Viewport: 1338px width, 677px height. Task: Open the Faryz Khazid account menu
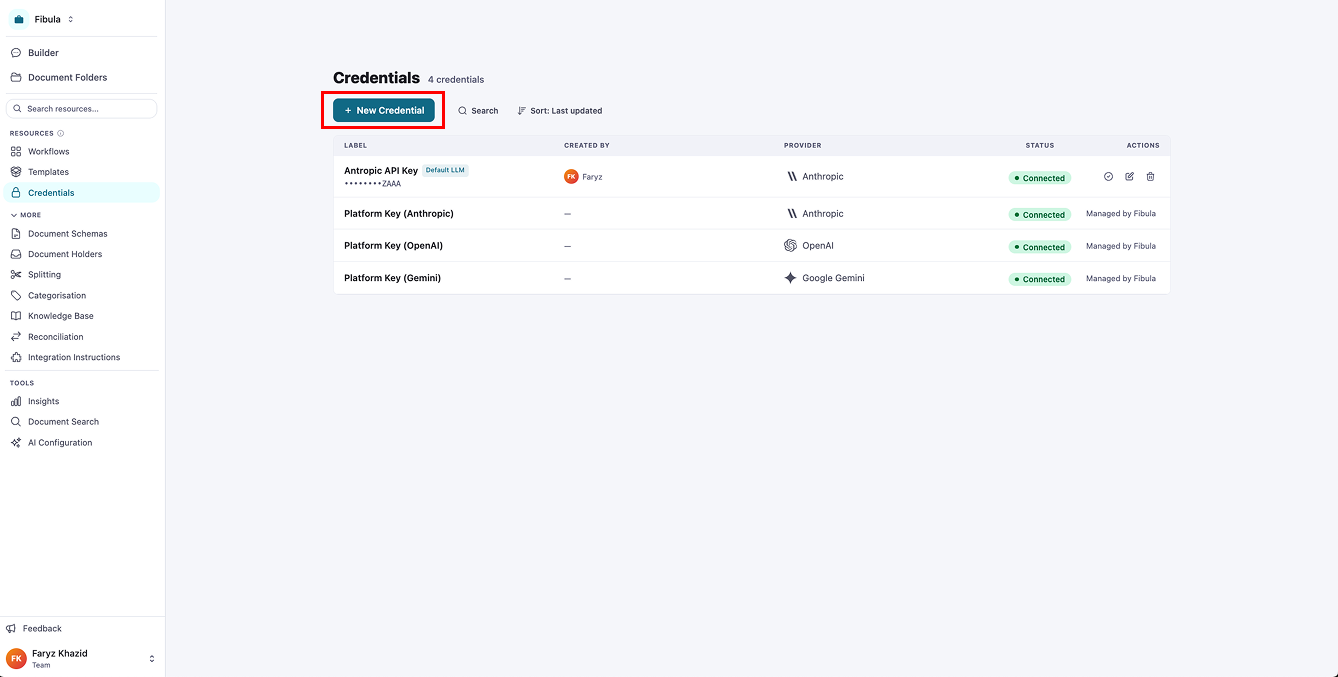click(81, 658)
